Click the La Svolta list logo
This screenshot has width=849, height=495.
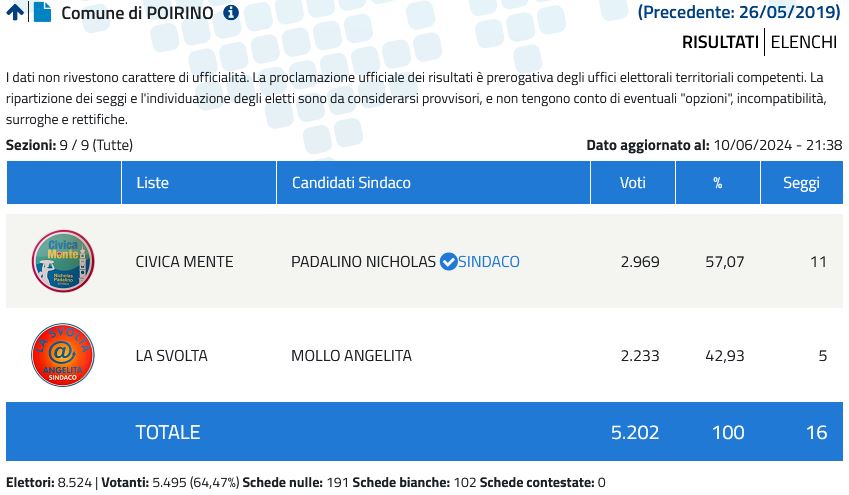(x=63, y=355)
